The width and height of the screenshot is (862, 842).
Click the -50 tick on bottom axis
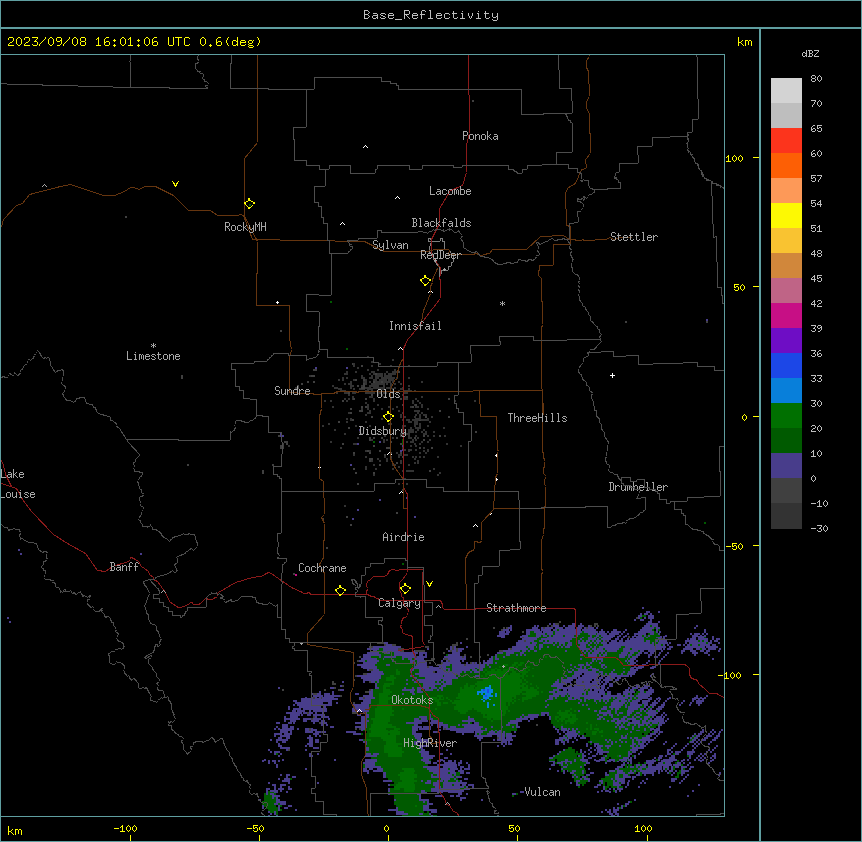(255, 828)
